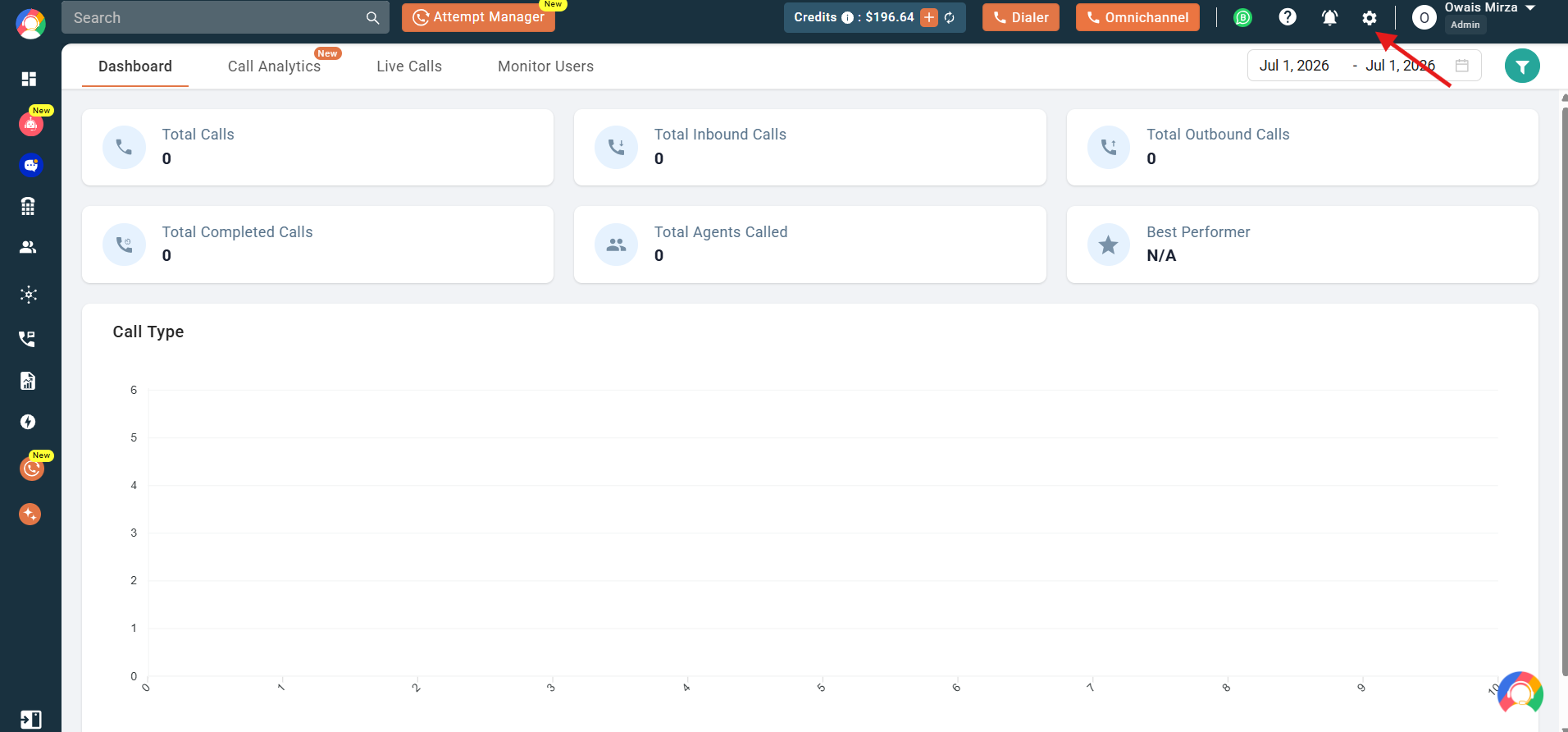Image resolution: width=1568 pixels, height=732 pixels.
Task: Open notifications bell icon
Action: [1330, 17]
